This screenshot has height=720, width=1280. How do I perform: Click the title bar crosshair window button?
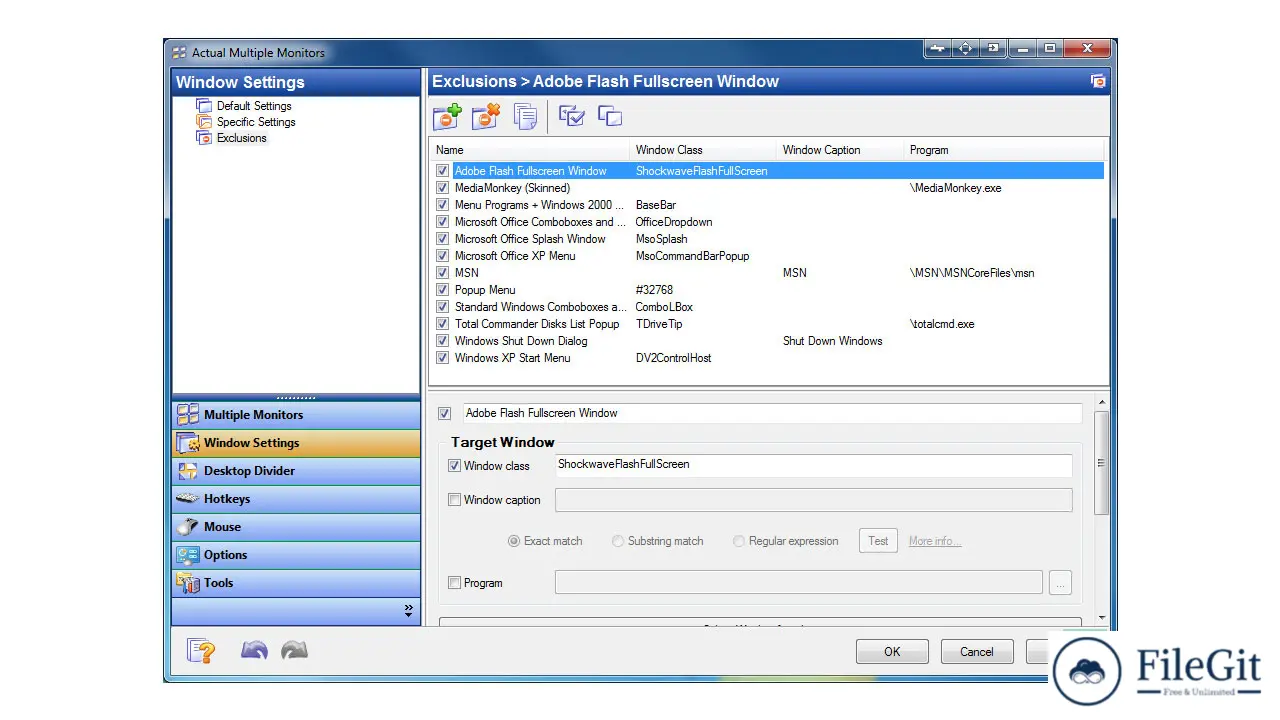(x=965, y=48)
